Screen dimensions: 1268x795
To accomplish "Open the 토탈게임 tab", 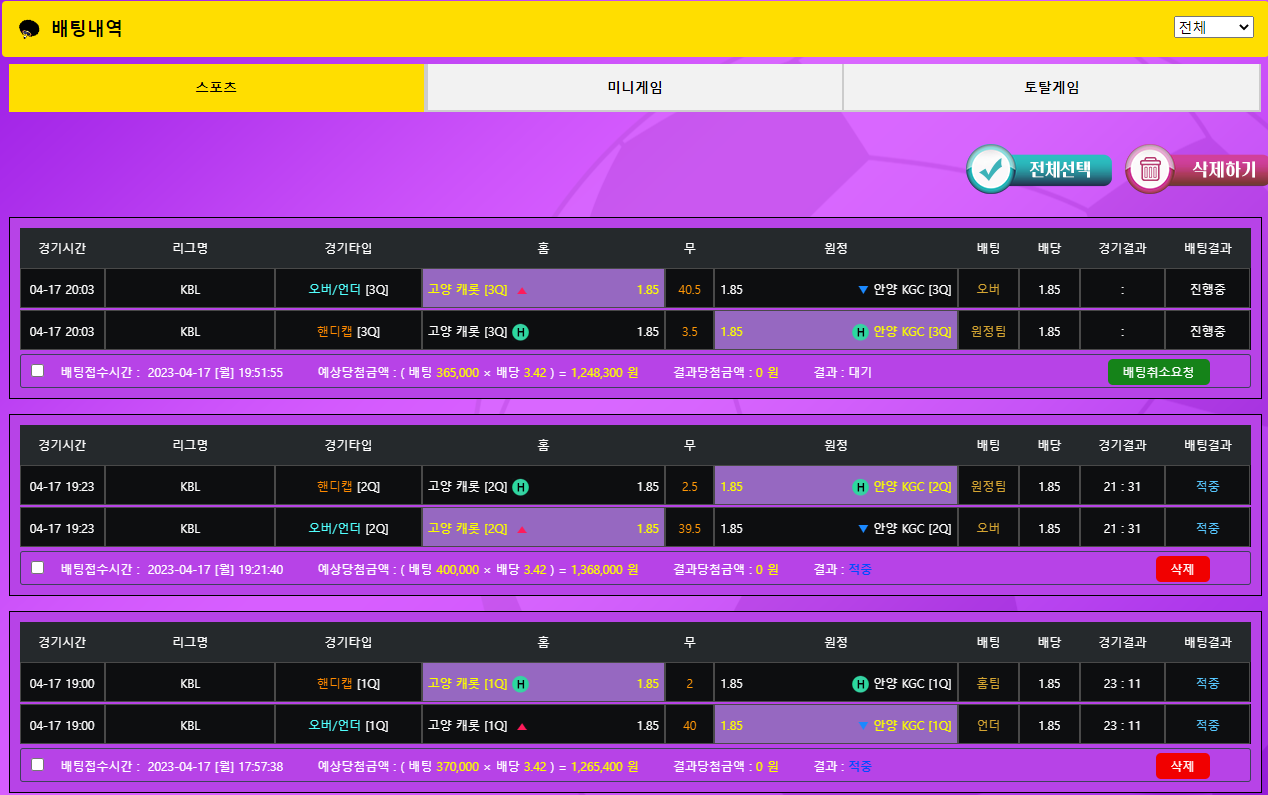I will [1050, 88].
